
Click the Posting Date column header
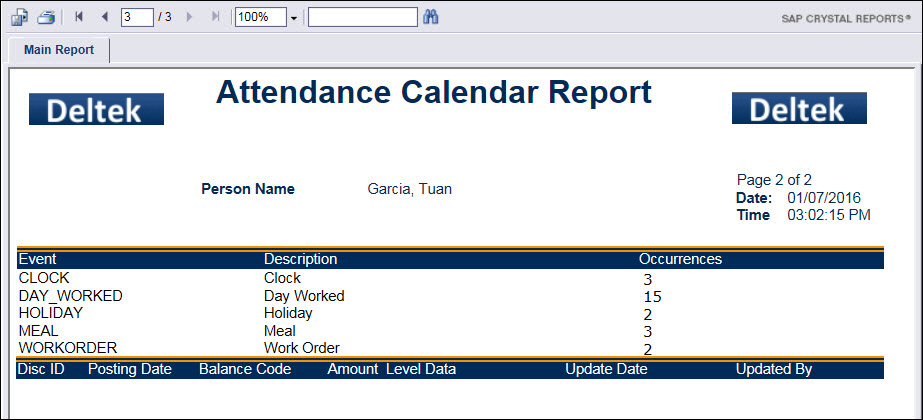tap(130, 369)
